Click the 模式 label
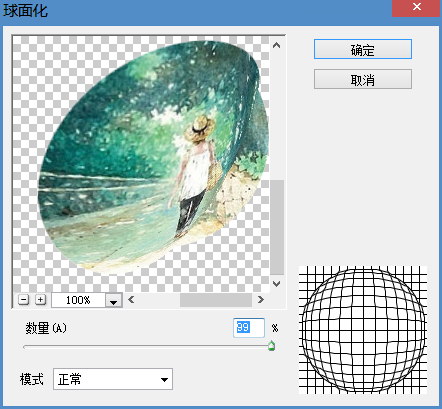The width and height of the screenshot is (442, 409). coord(32,379)
